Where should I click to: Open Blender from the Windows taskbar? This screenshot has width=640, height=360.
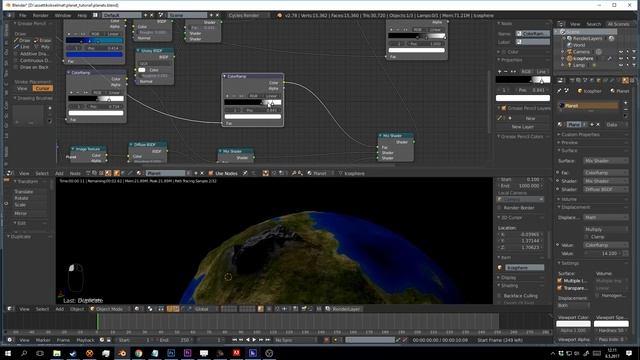122,353
